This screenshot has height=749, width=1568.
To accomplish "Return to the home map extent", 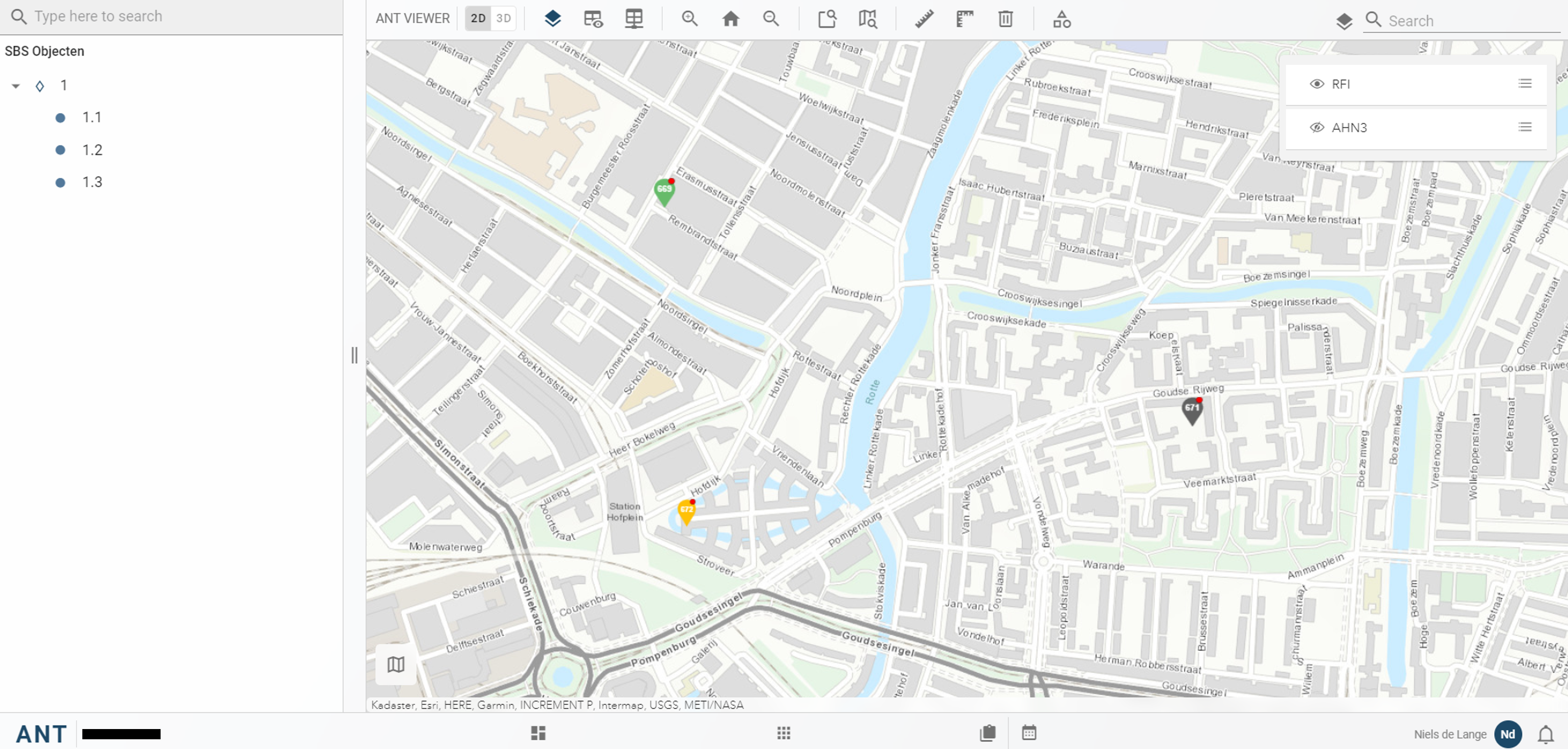I will pyautogui.click(x=730, y=19).
